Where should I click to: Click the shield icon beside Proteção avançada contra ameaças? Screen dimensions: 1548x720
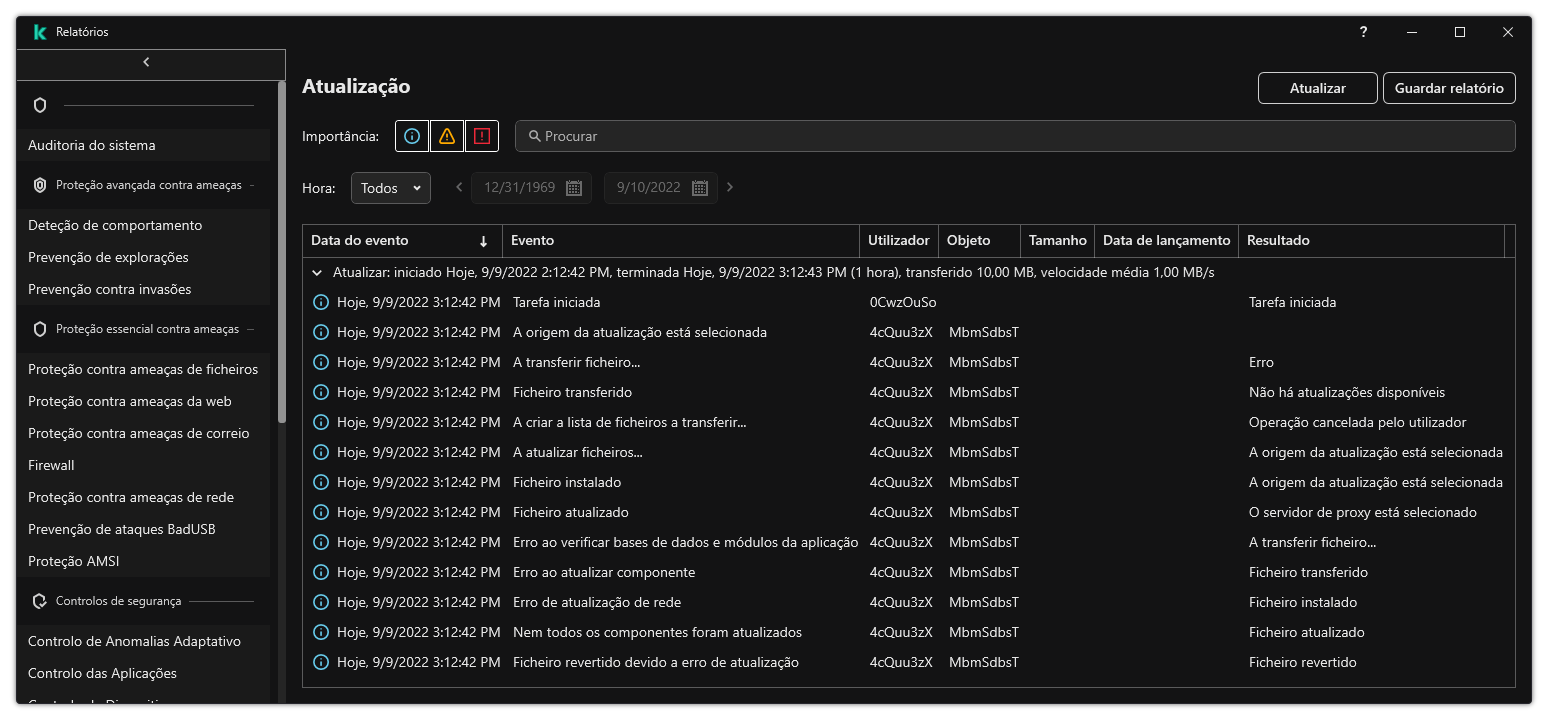pyautogui.click(x=40, y=185)
